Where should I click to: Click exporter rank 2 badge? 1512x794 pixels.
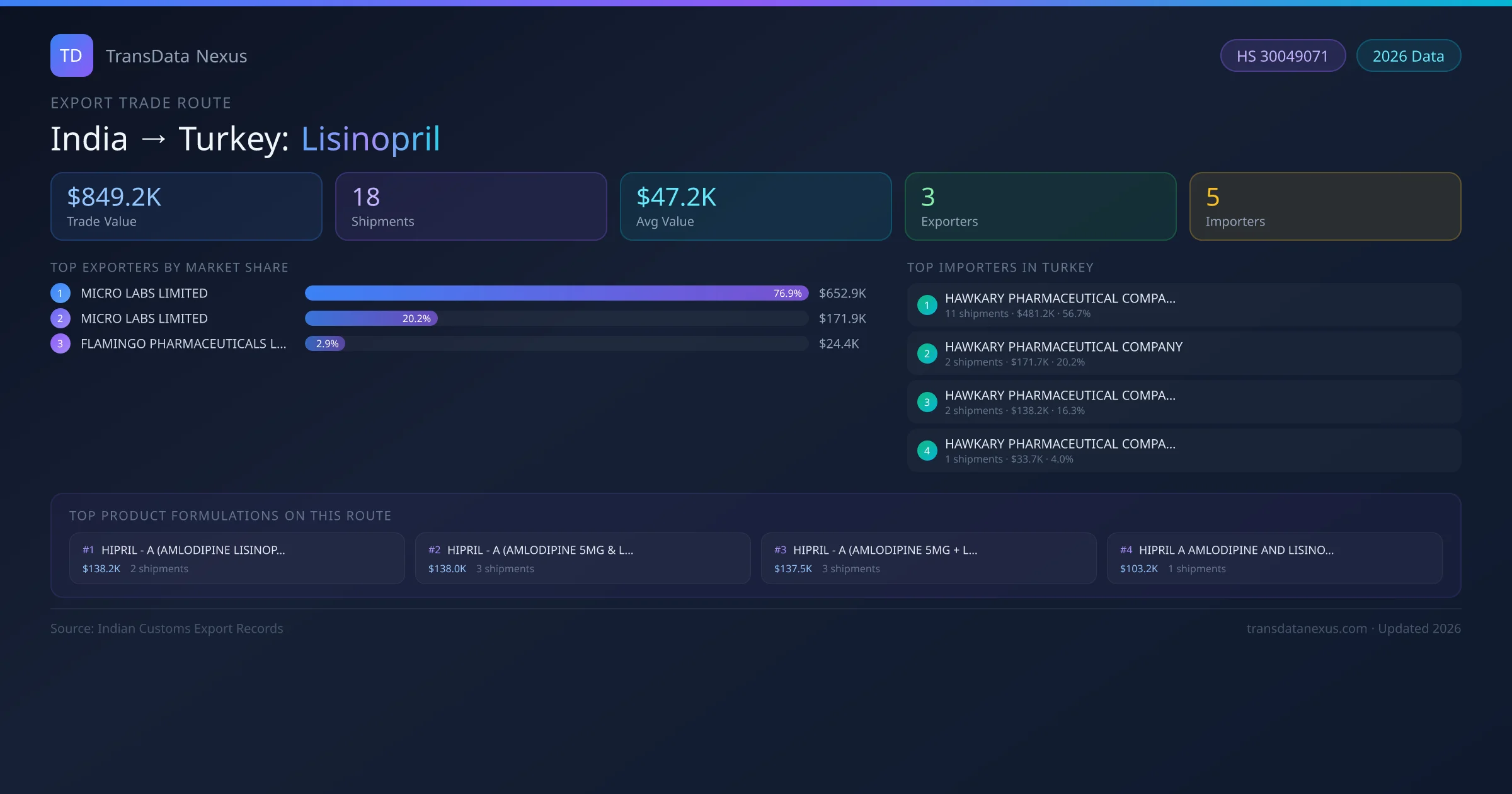[x=60, y=318]
